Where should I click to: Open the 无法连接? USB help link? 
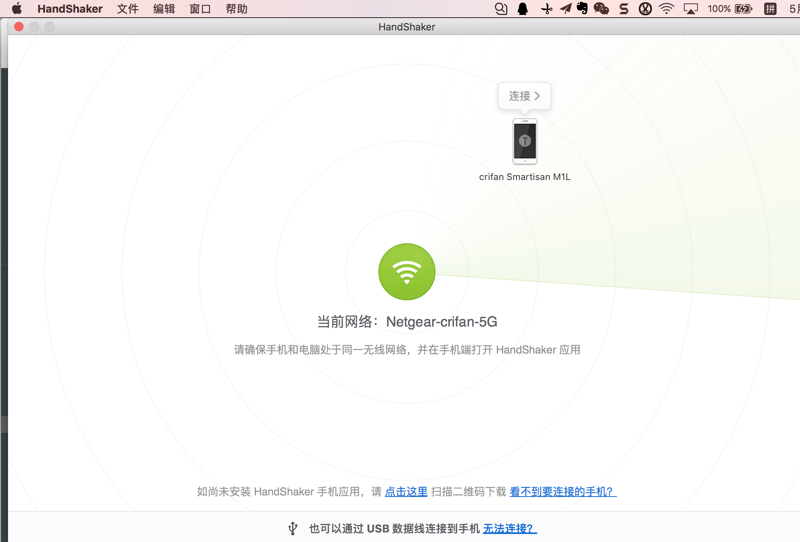(x=510, y=528)
